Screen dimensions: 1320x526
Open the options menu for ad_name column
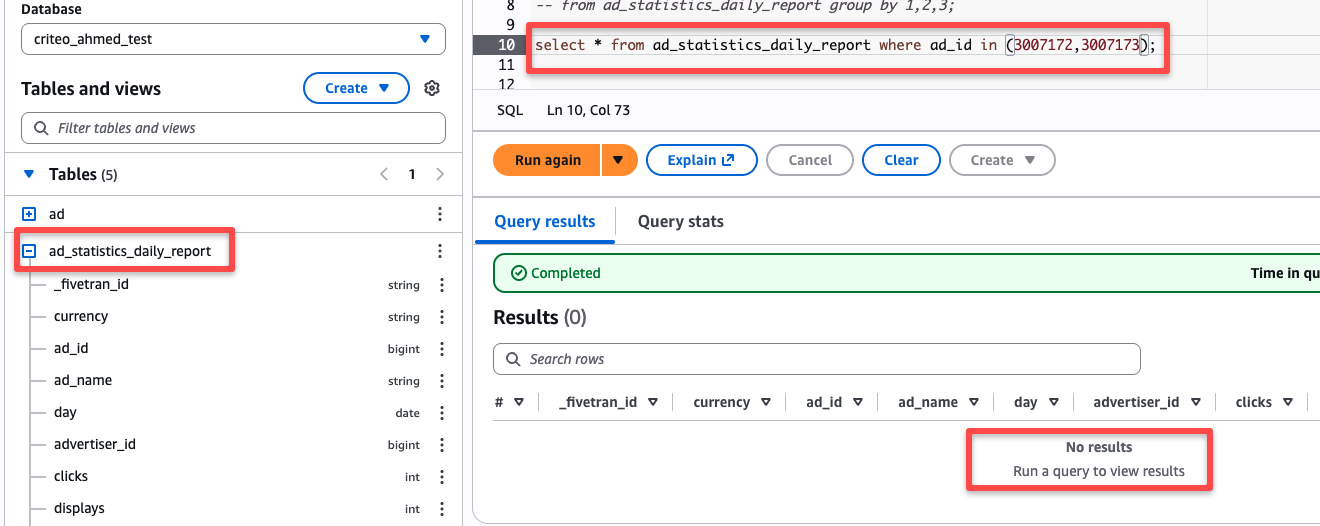click(442, 381)
